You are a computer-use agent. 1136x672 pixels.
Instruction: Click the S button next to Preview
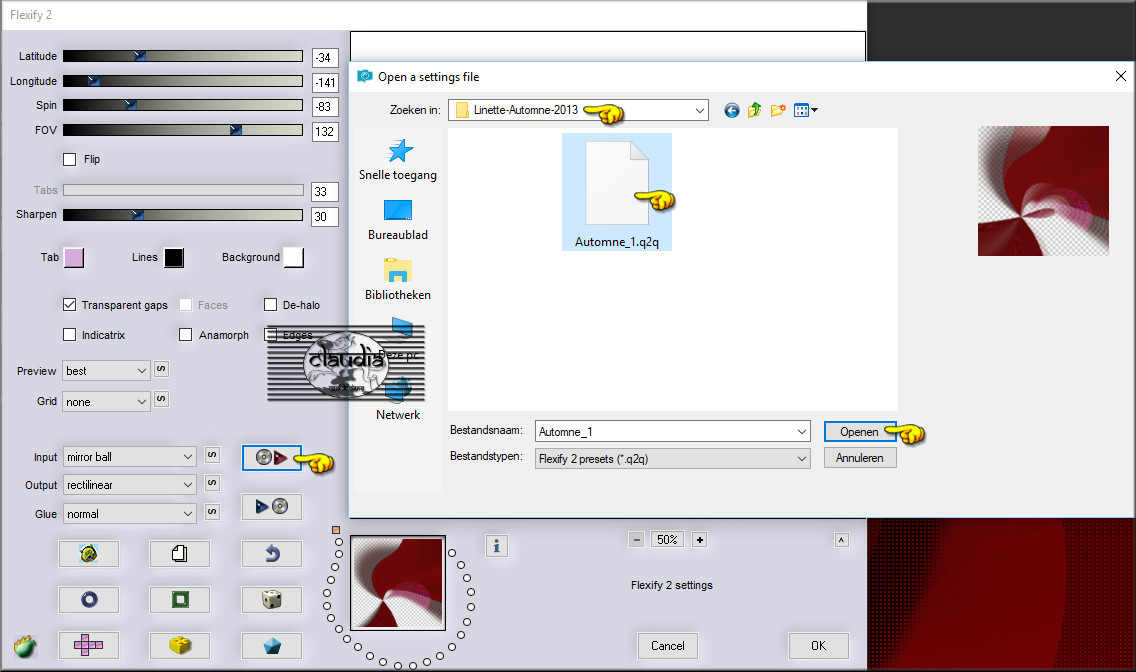point(161,369)
